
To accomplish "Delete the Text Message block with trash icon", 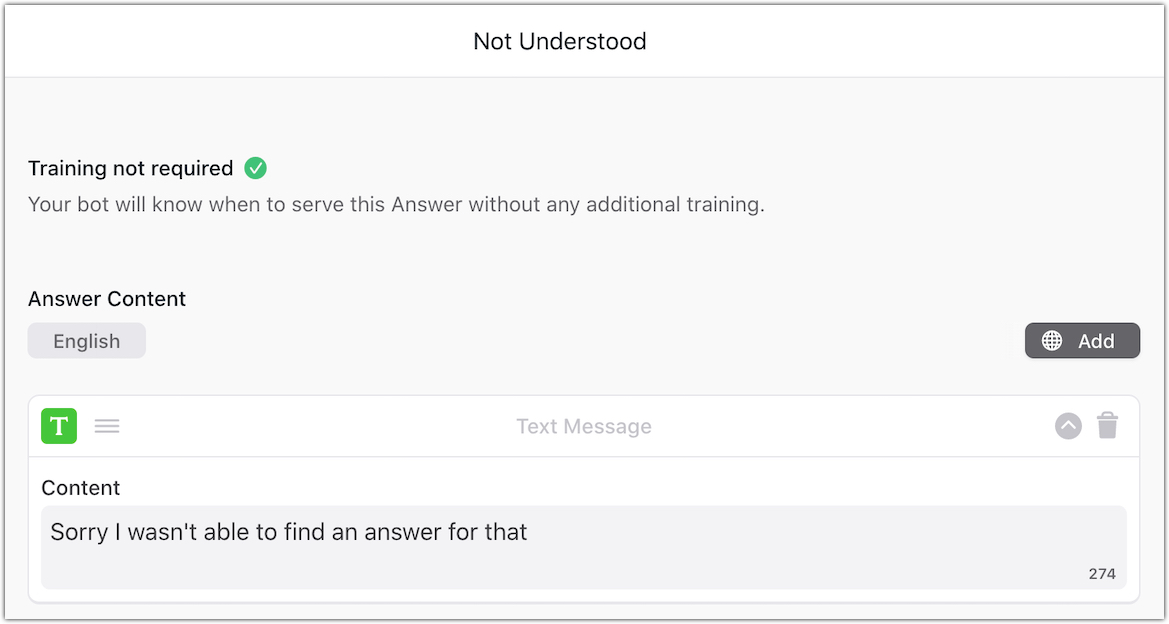I will pyautogui.click(x=1107, y=426).
